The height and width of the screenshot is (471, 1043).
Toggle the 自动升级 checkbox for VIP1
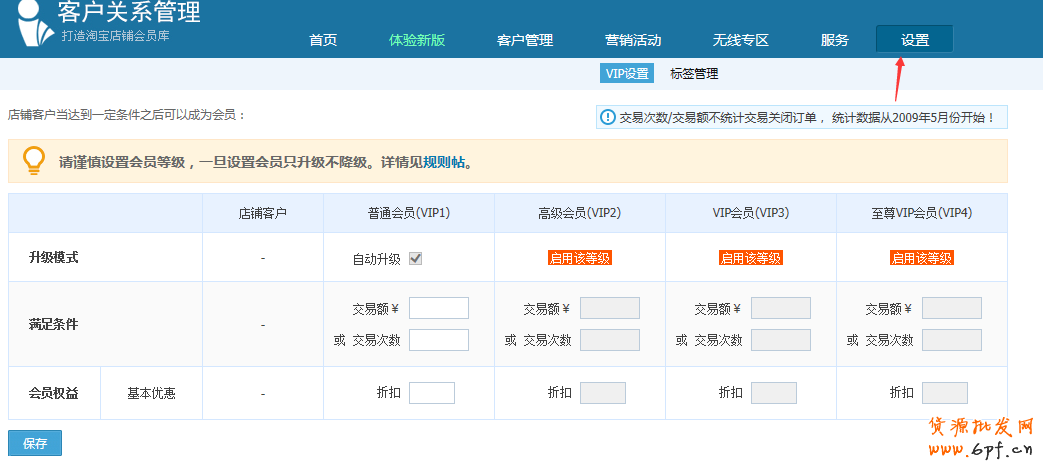[x=415, y=258]
